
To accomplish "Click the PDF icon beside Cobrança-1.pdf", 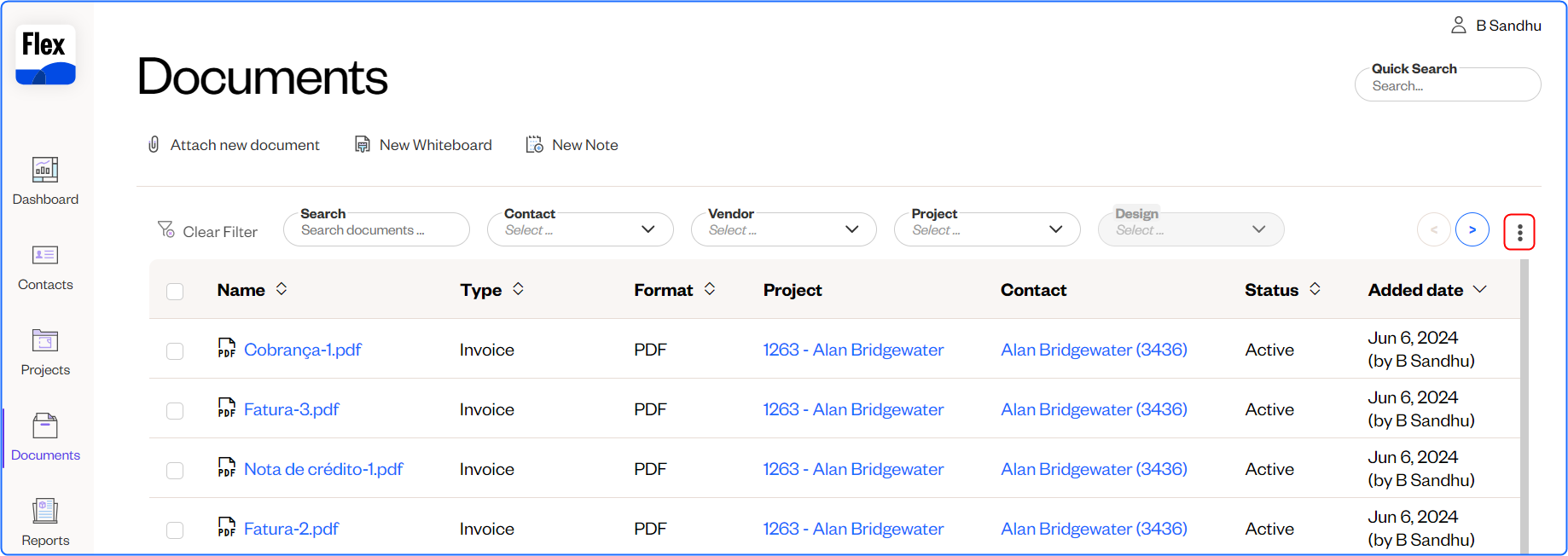I will point(226,349).
